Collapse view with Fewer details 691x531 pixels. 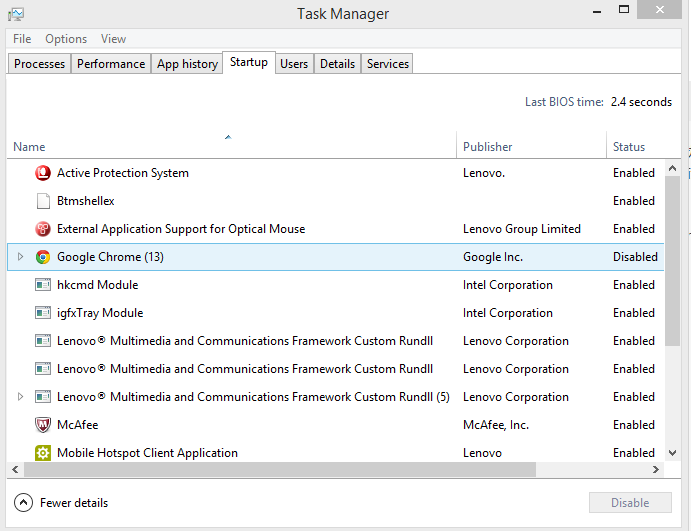(61, 503)
